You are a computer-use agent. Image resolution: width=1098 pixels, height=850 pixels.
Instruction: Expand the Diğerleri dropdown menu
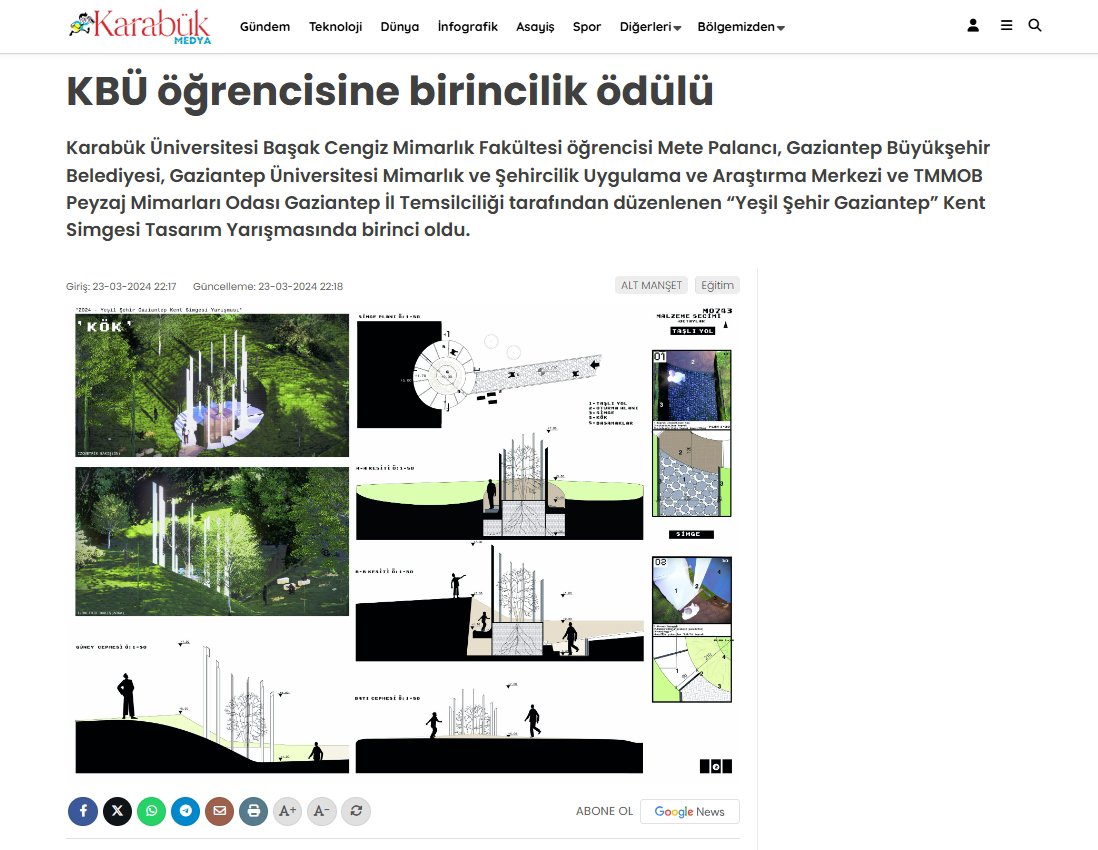(650, 27)
